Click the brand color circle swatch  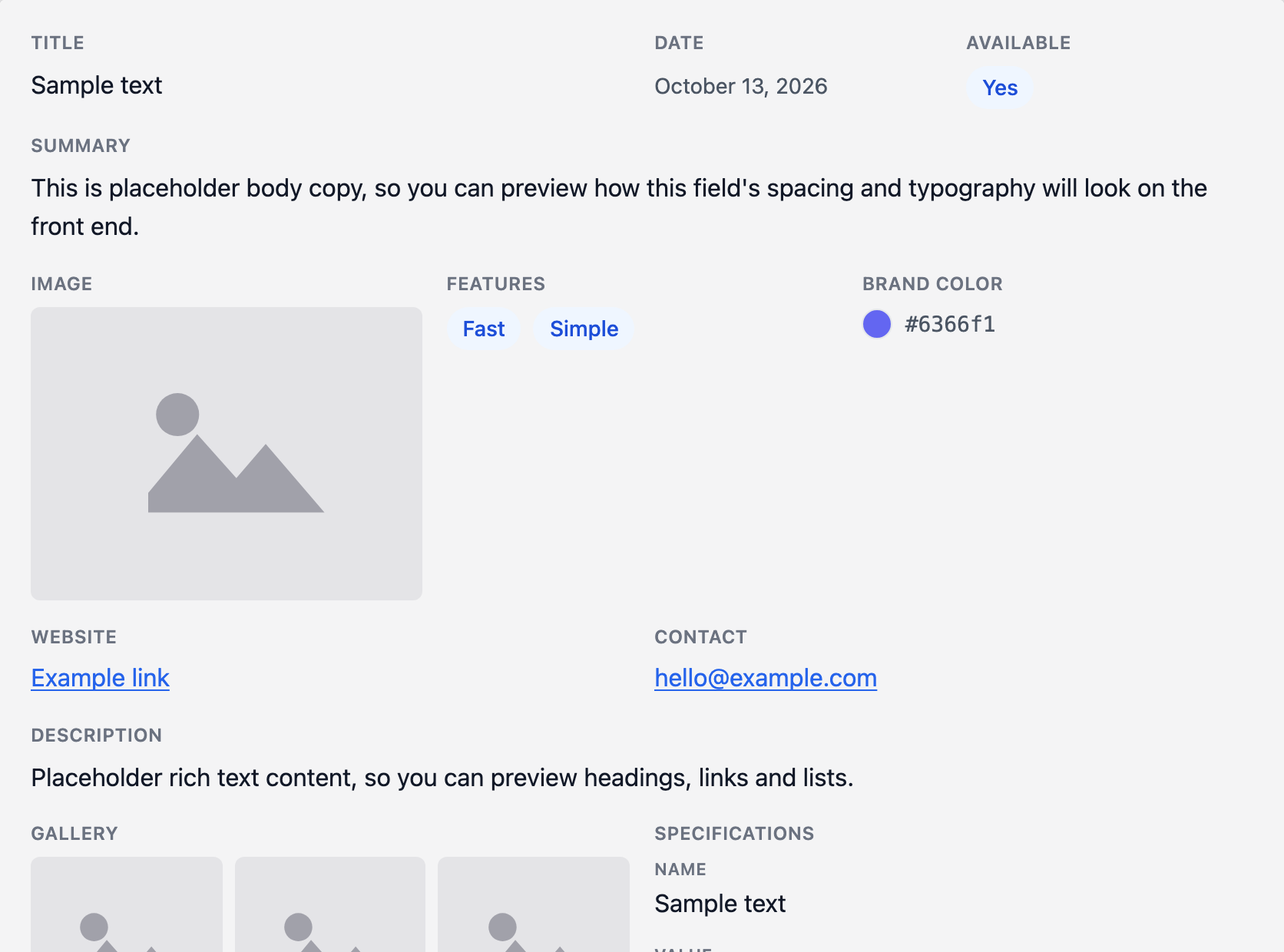[x=877, y=324]
